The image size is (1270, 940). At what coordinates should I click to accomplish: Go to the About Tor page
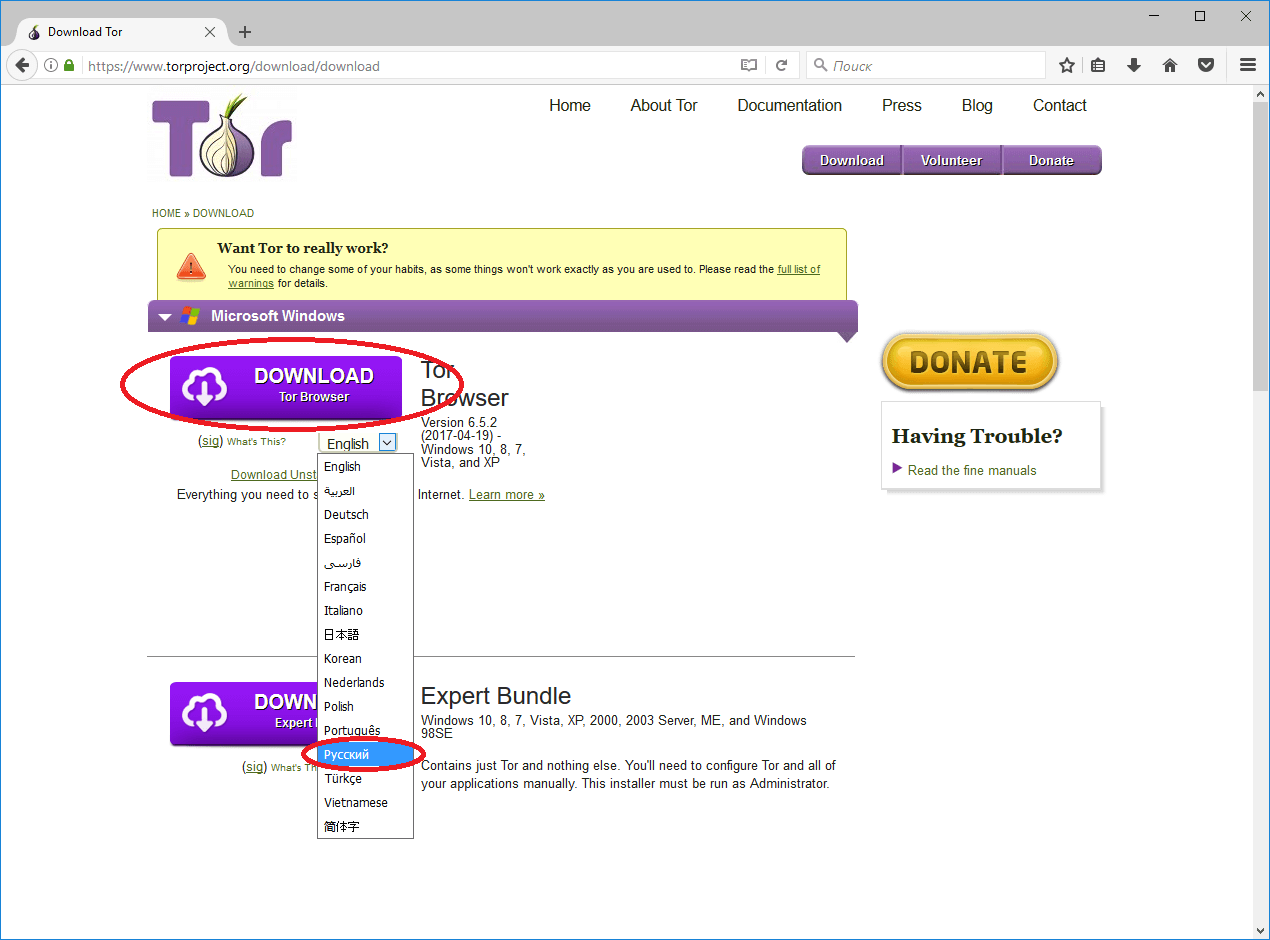tap(663, 106)
